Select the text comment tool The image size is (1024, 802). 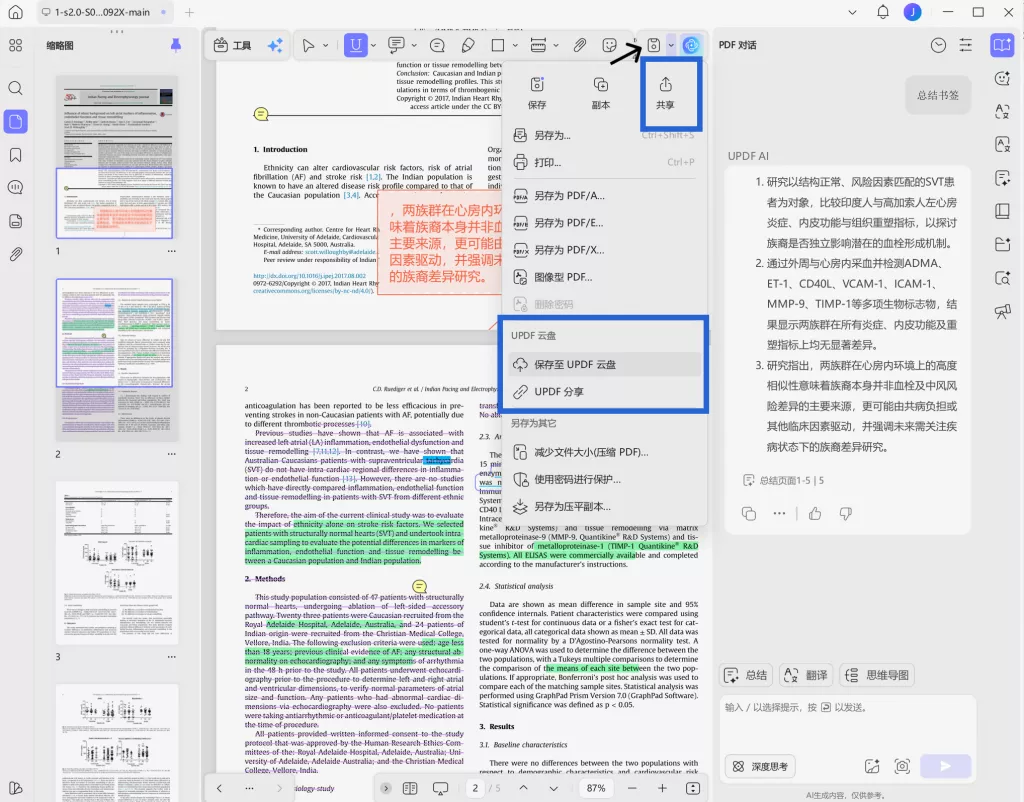point(396,45)
